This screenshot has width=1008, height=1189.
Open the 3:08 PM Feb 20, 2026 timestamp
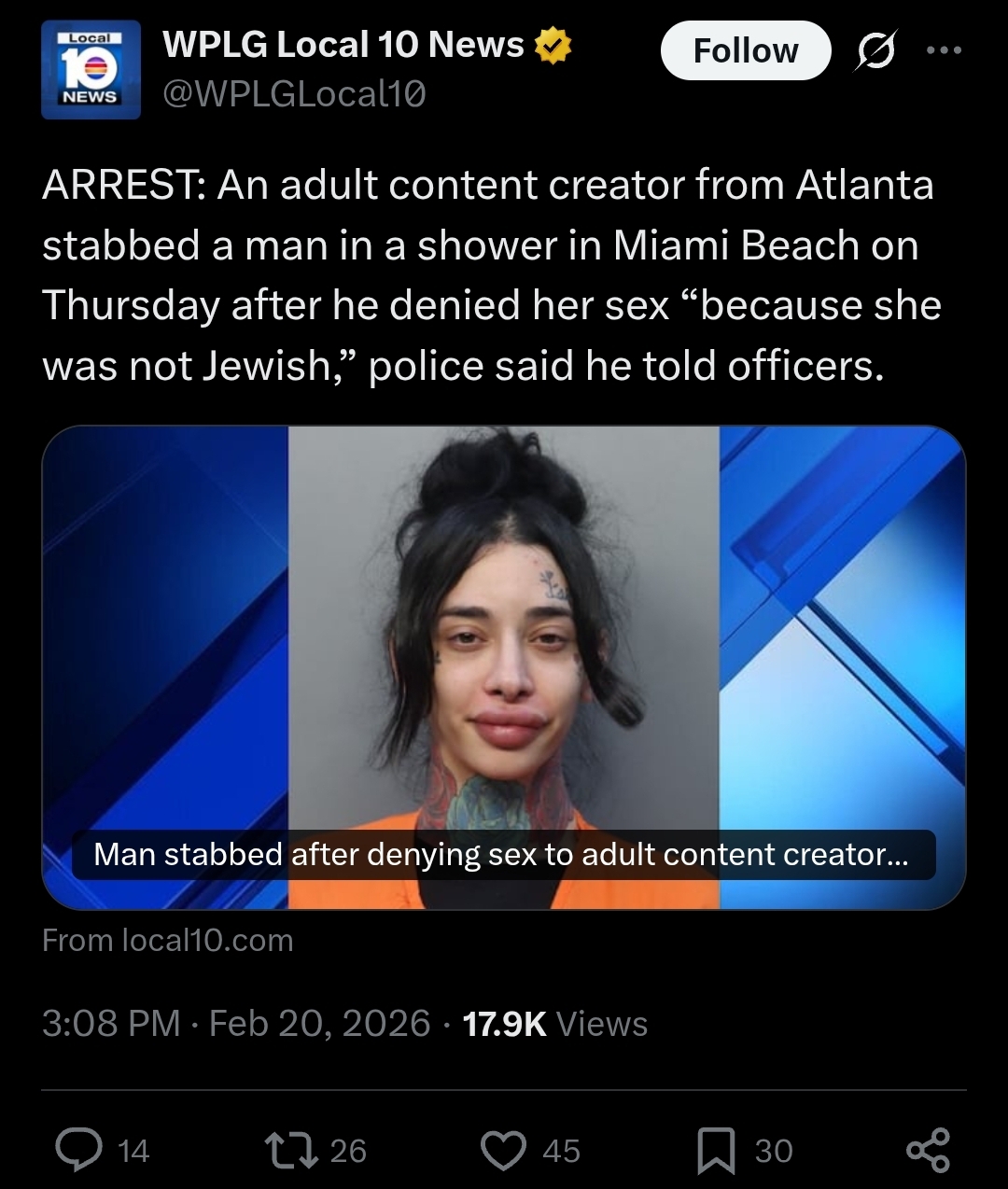point(236,1023)
